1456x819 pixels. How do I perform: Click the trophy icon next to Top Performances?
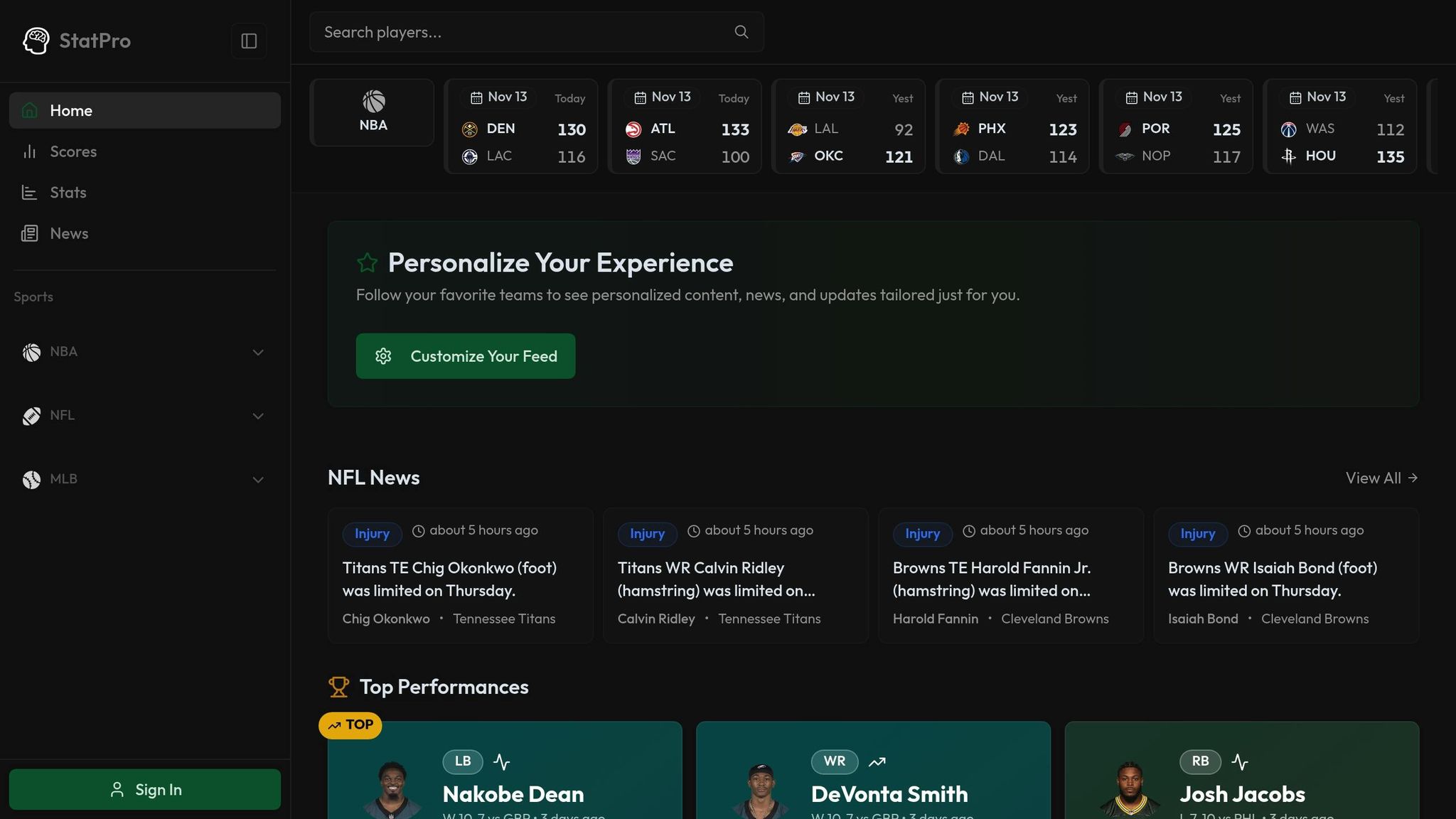pos(339,687)
